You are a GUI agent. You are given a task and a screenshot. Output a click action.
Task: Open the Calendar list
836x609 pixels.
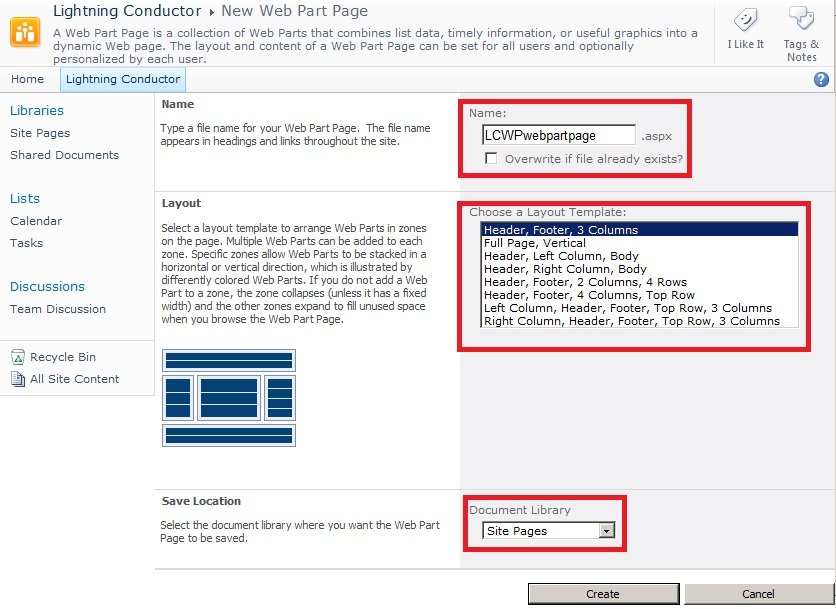[x=35, y=221]
